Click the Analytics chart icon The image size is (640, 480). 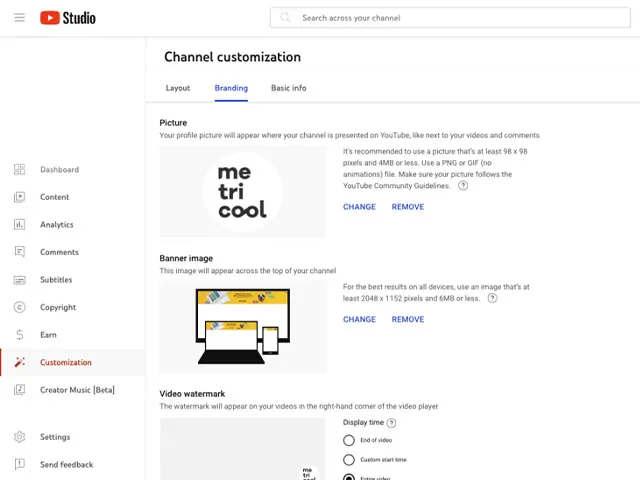19,224
